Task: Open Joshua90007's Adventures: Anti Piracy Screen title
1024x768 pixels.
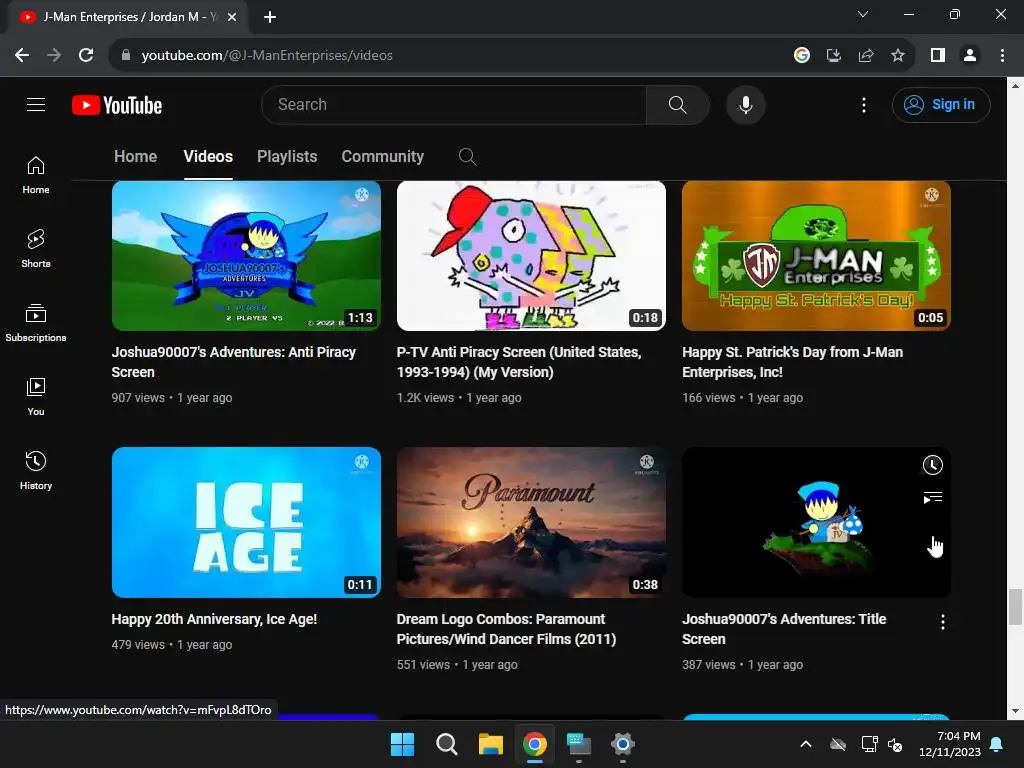Action: click(x=234, y=362)
